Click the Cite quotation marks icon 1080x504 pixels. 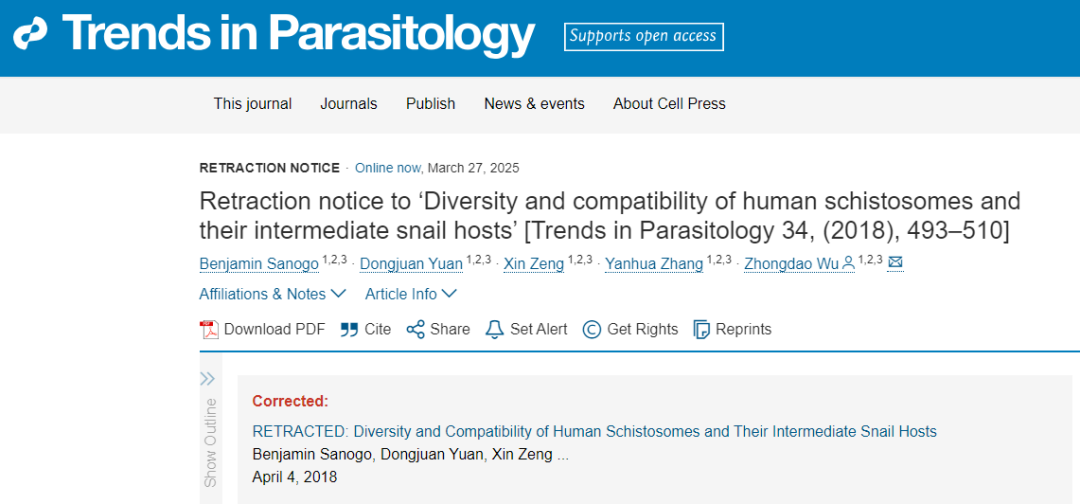coord(349,330)
